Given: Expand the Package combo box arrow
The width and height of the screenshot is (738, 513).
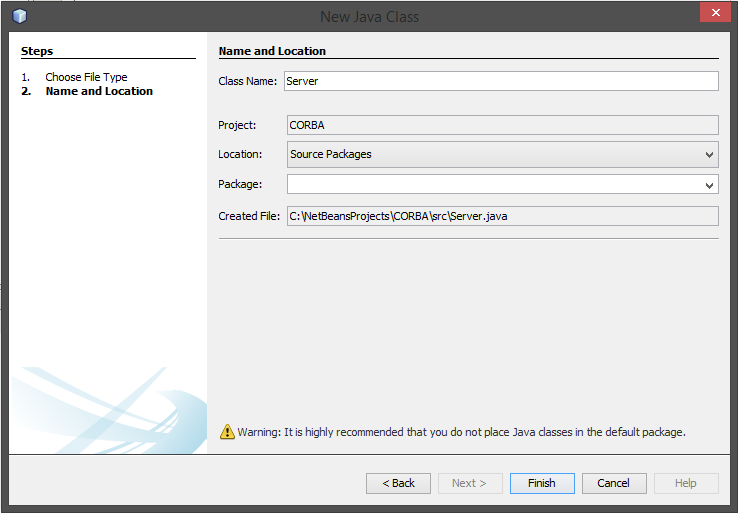Looking at the screenshot, I should [x=709, y=185].
